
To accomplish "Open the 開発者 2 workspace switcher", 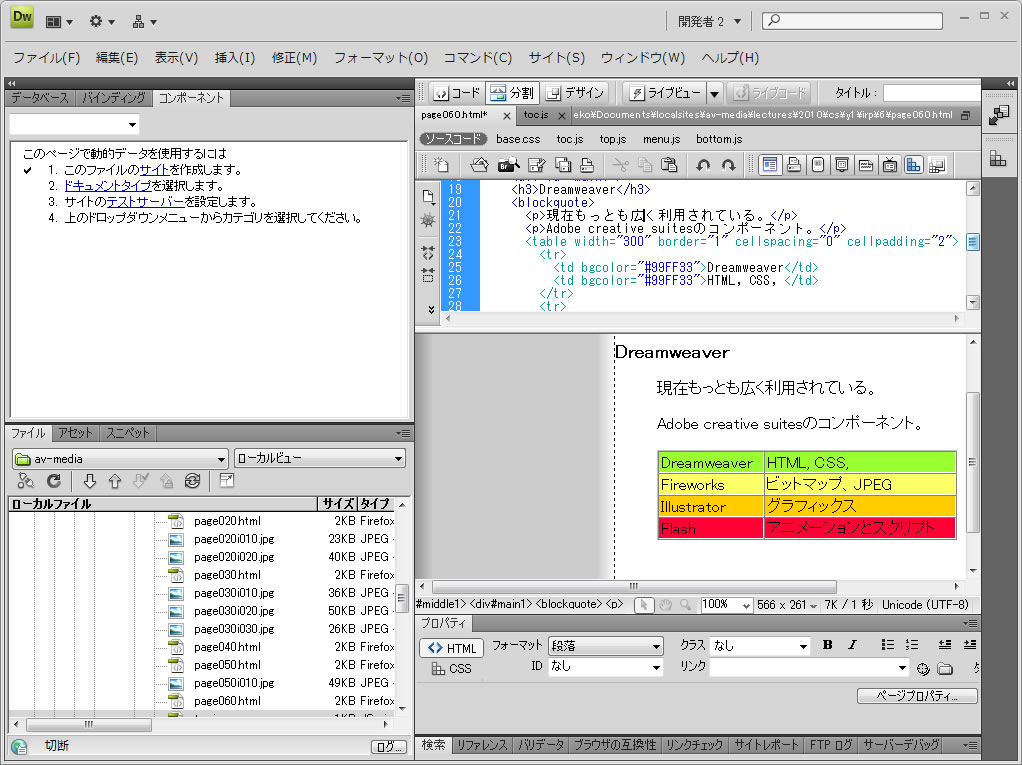I will [x=709, y=22].
